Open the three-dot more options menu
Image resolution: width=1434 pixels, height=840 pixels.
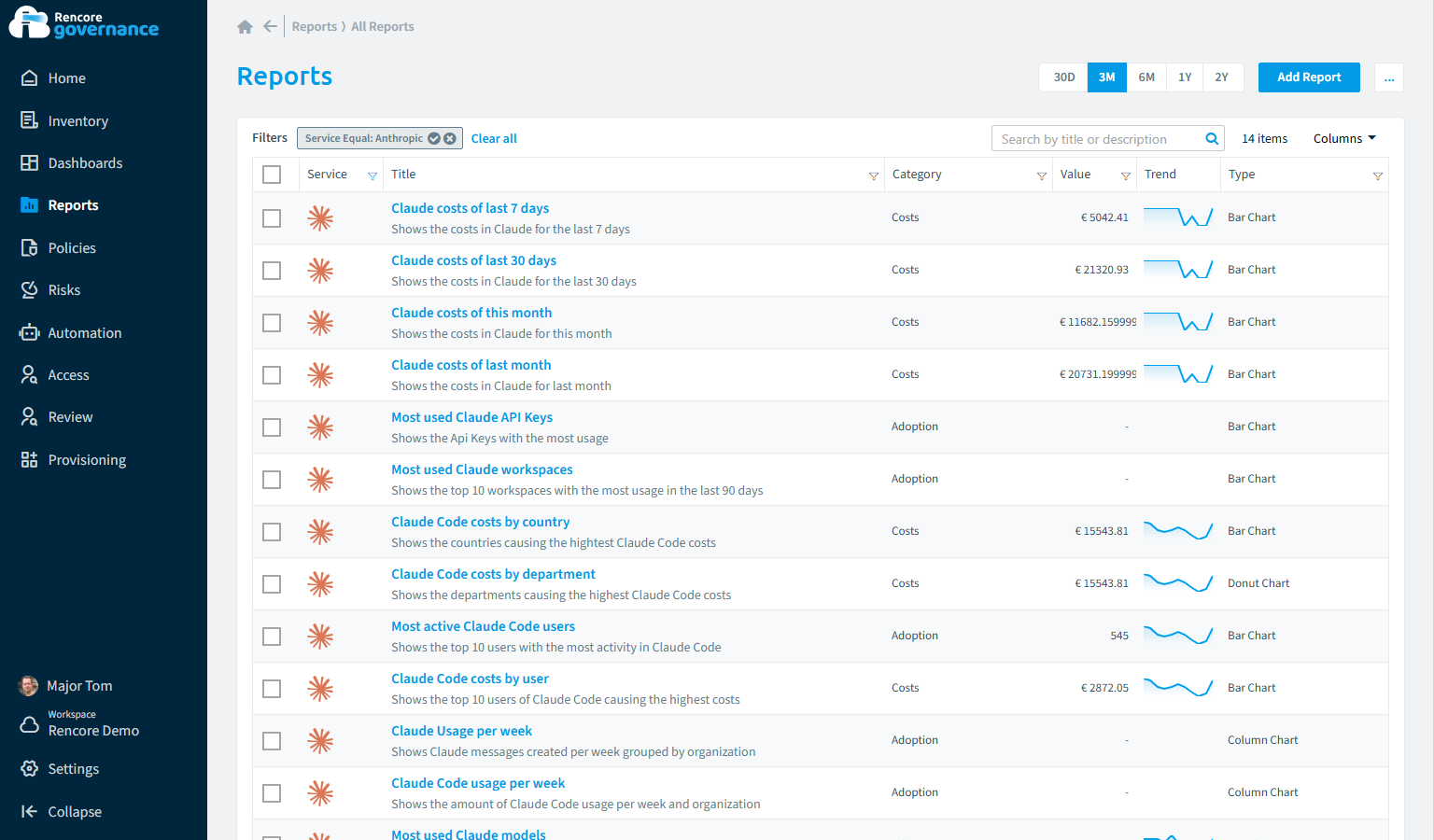pyautogui.click(x=1389, y=77)
